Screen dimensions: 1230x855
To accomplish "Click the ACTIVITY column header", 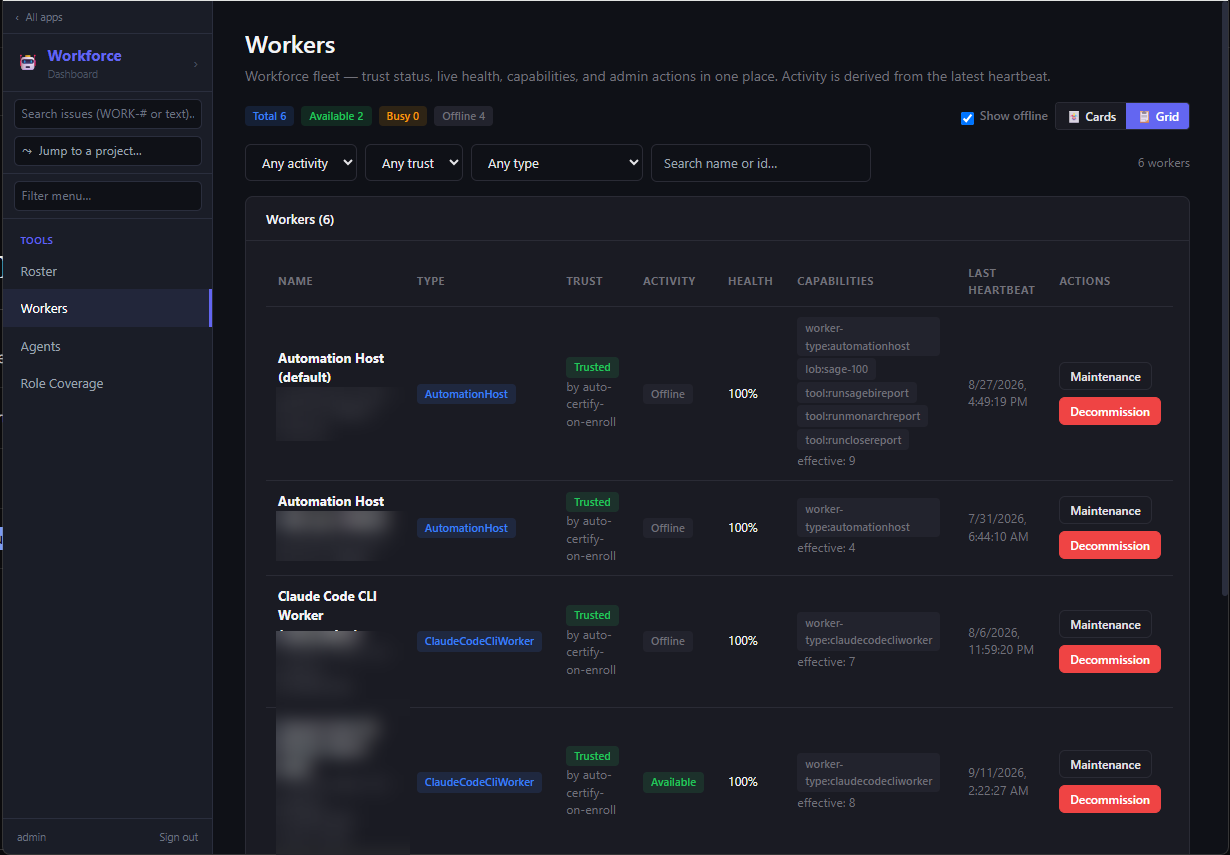I will [x=669, y=281].
